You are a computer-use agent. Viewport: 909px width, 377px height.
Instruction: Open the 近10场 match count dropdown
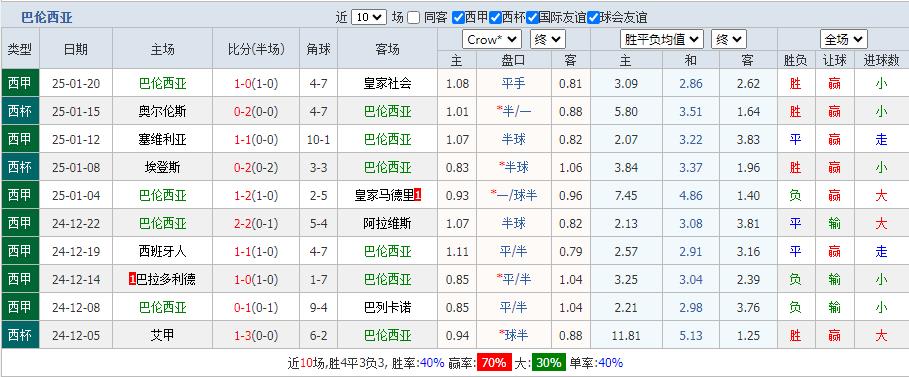[x=369, y=17]
